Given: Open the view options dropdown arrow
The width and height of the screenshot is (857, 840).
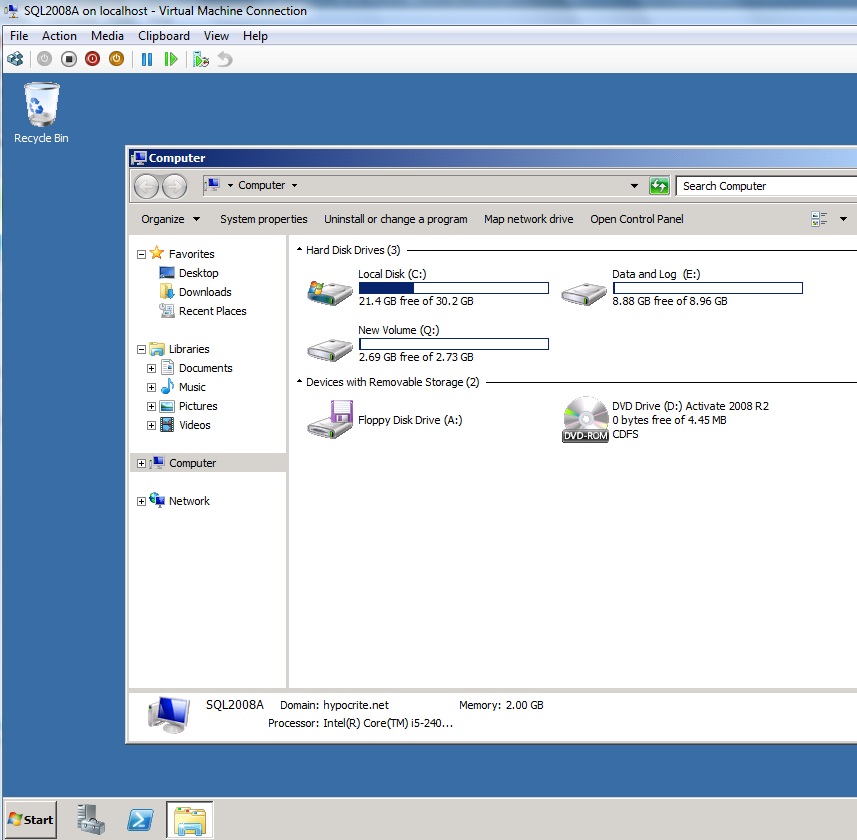Looking at the screenshot, I should pos(843,219).
